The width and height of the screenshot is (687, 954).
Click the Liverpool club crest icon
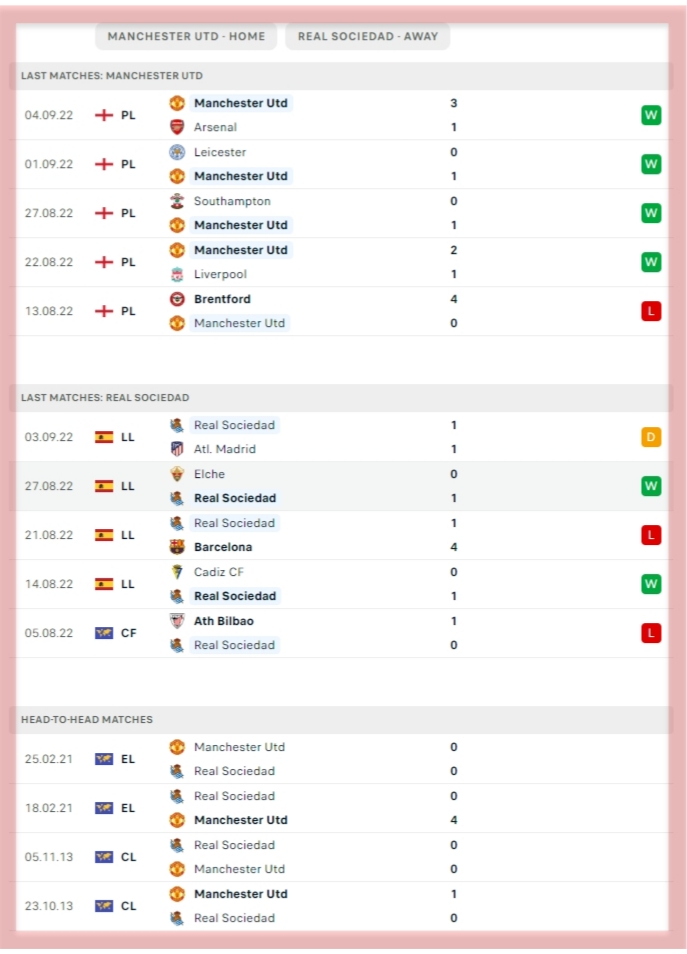click(177, 274)
